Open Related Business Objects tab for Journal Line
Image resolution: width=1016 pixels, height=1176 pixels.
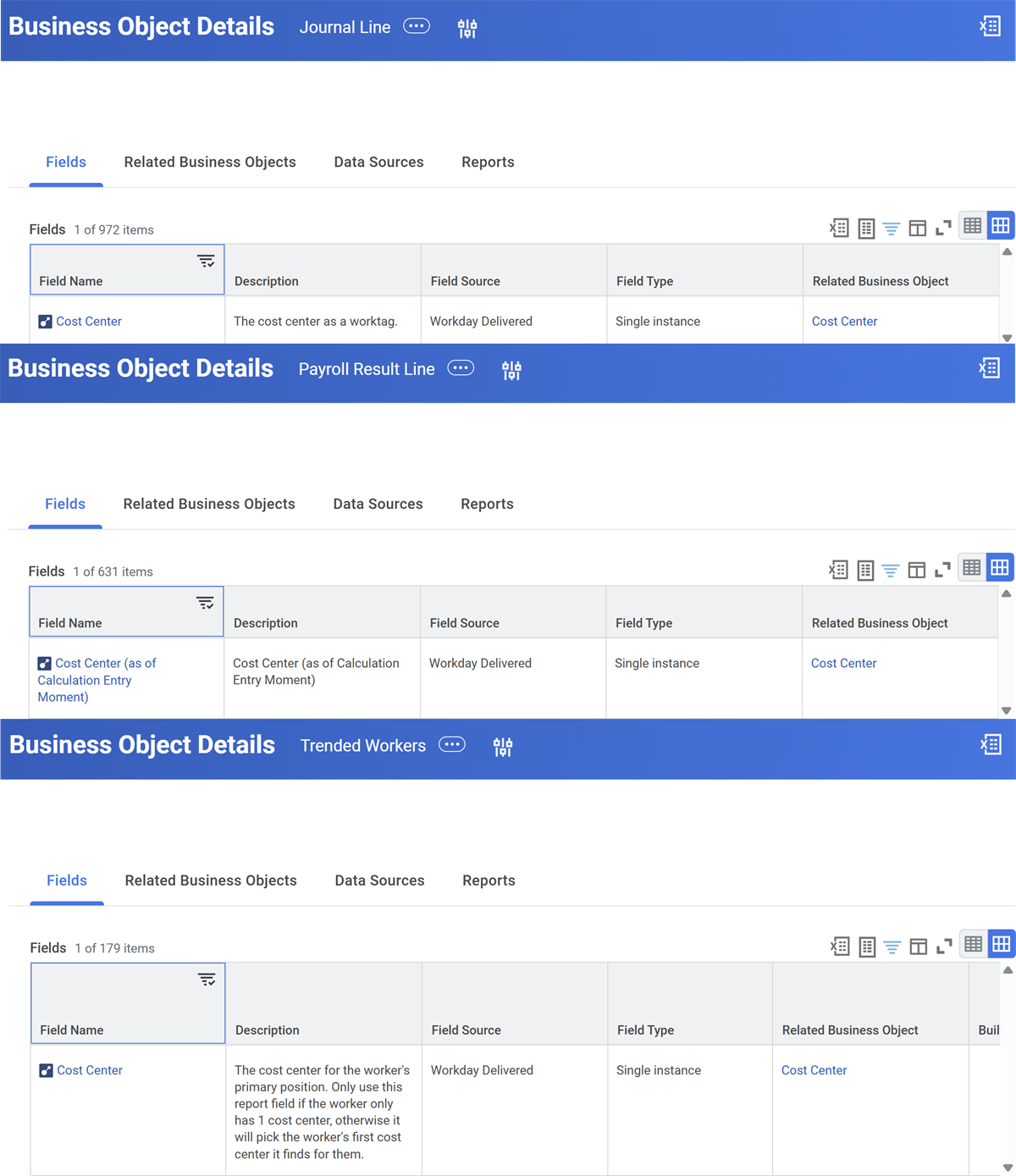coord(210,162)
